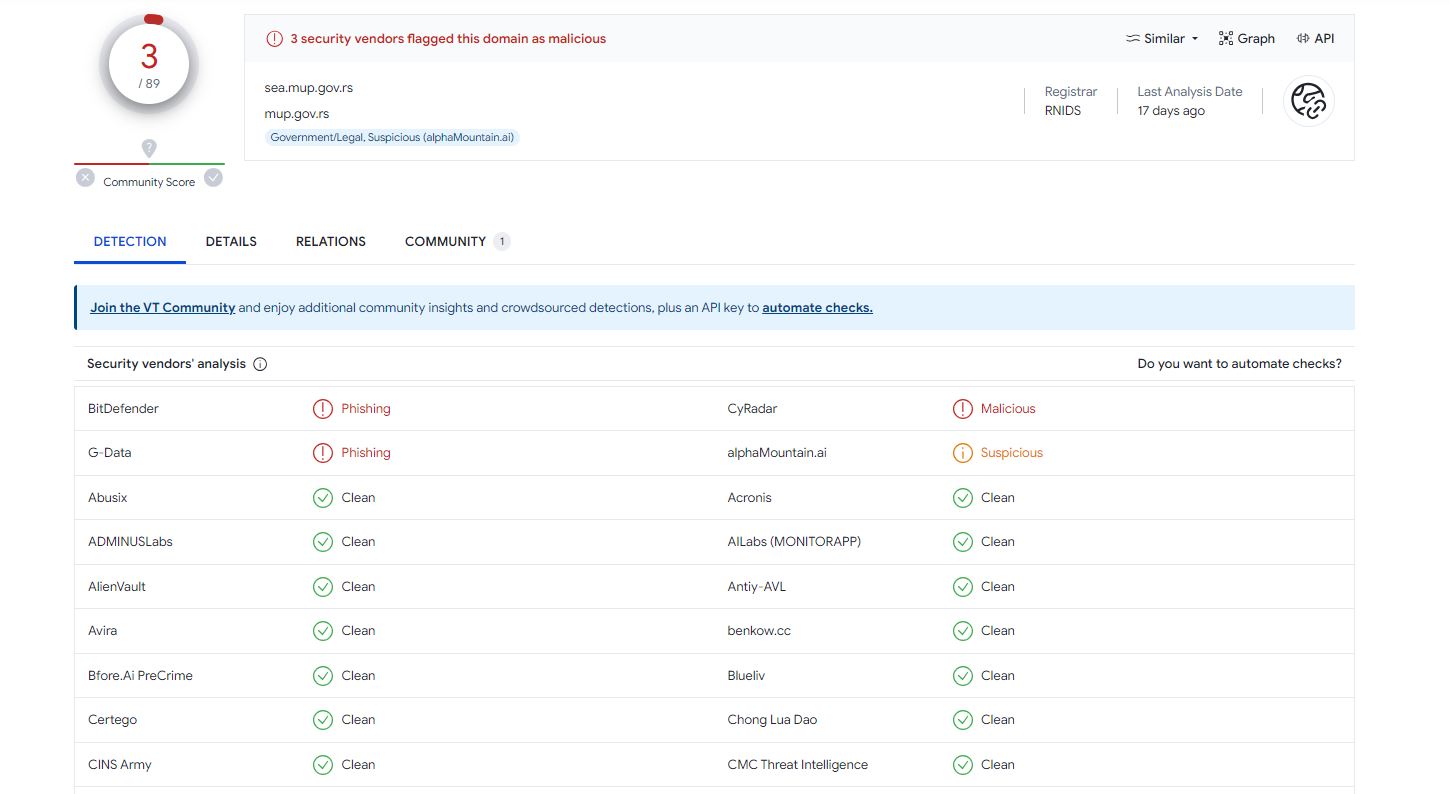Switch to the COMMUNITY tab
This screenshot has width=1450, height=794.
(457, 242)
